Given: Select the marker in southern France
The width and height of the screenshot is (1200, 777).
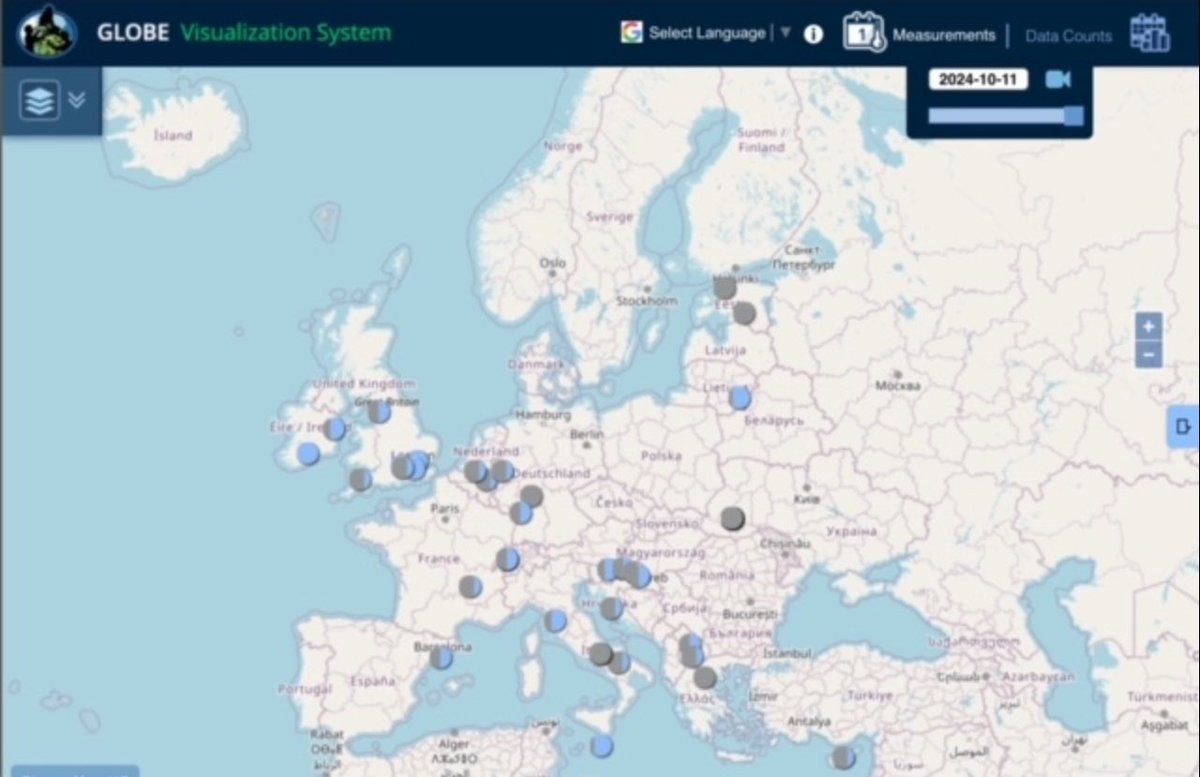Looking at the screenshot, I should [x=470, y=587].
